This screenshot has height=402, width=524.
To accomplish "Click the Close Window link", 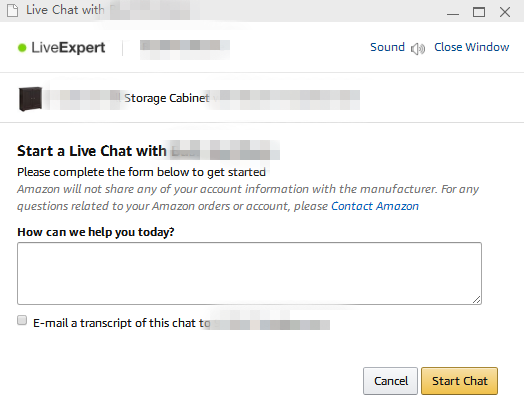I will pyautogui.click(x=472, y=47).
